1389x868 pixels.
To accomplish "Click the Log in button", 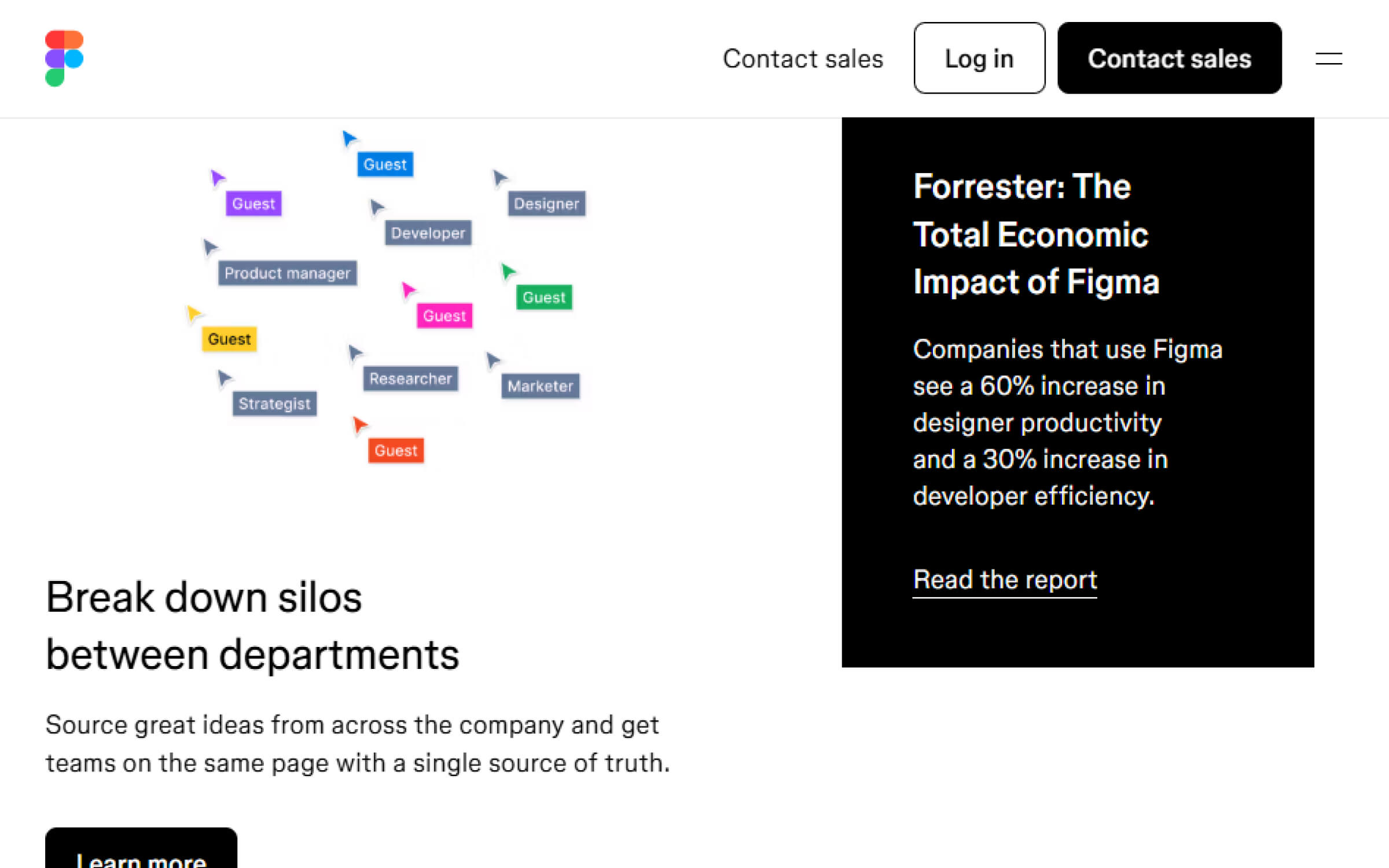I will click(x=979, y=58).
